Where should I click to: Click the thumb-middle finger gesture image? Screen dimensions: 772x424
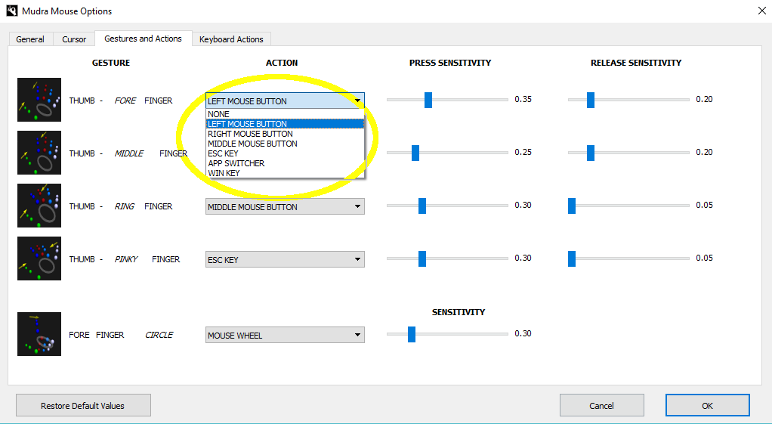point(39,153)
